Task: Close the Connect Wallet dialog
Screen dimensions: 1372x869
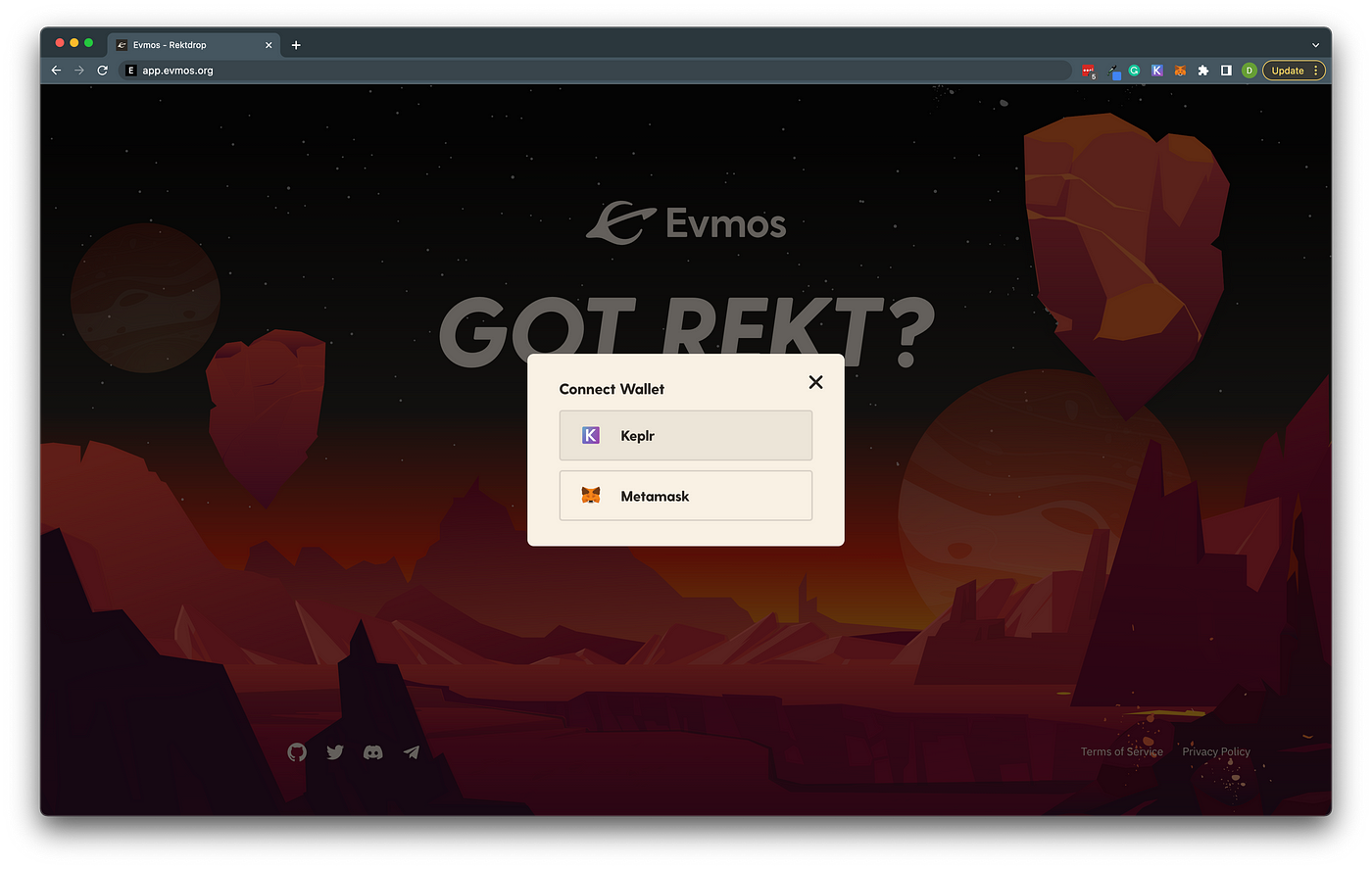Action: click(815, 382)
